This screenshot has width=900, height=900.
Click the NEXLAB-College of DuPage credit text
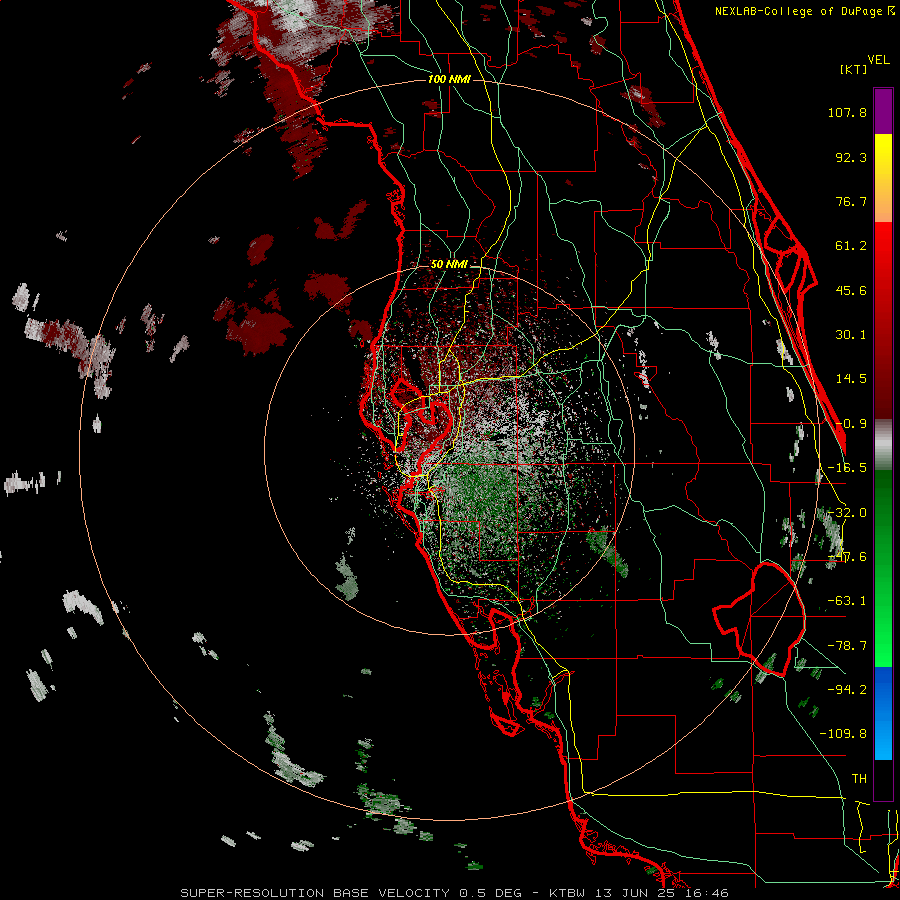pyautogui.click(x=798, y=11)
